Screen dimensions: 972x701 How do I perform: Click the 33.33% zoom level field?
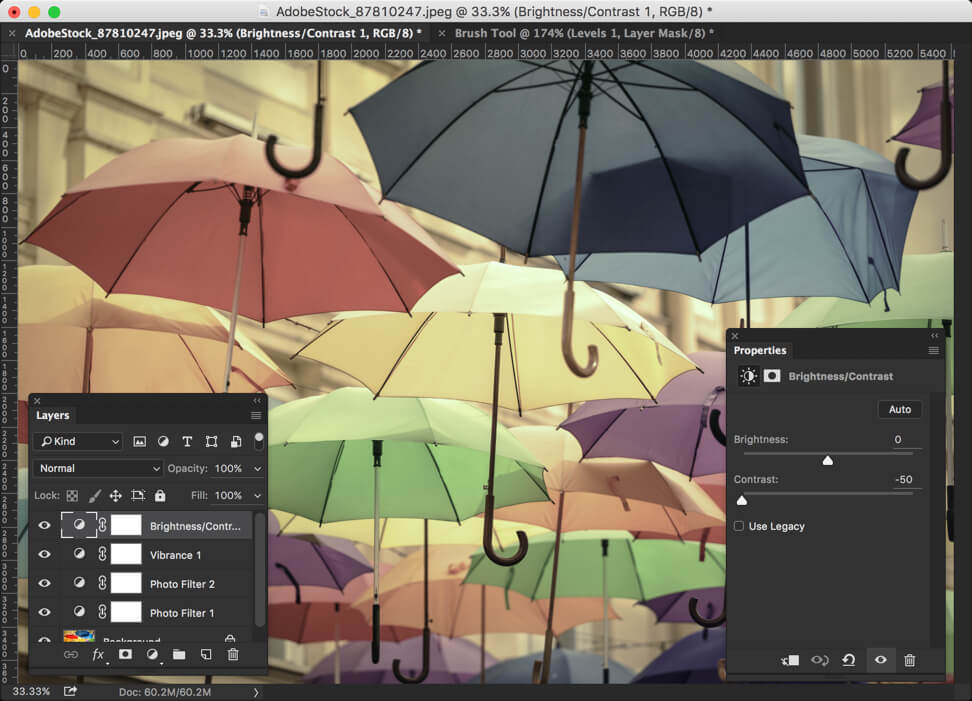(x=31, y=691)
